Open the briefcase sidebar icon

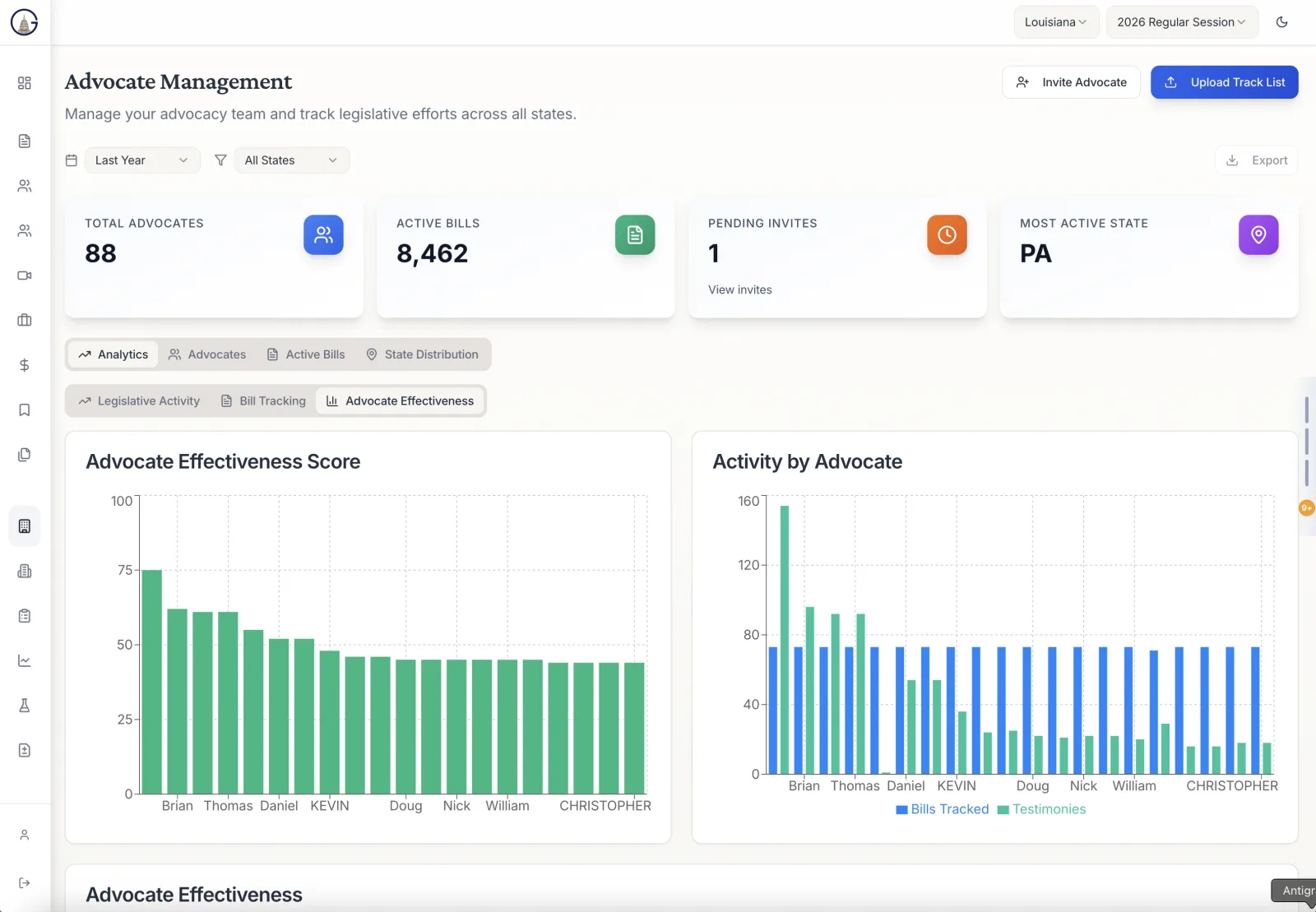25,320
